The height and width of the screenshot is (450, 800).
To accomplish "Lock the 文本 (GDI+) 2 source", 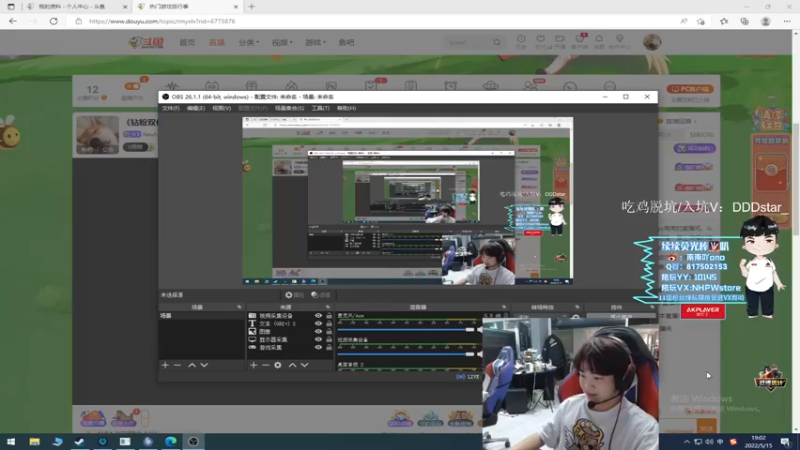I will 329,323.
